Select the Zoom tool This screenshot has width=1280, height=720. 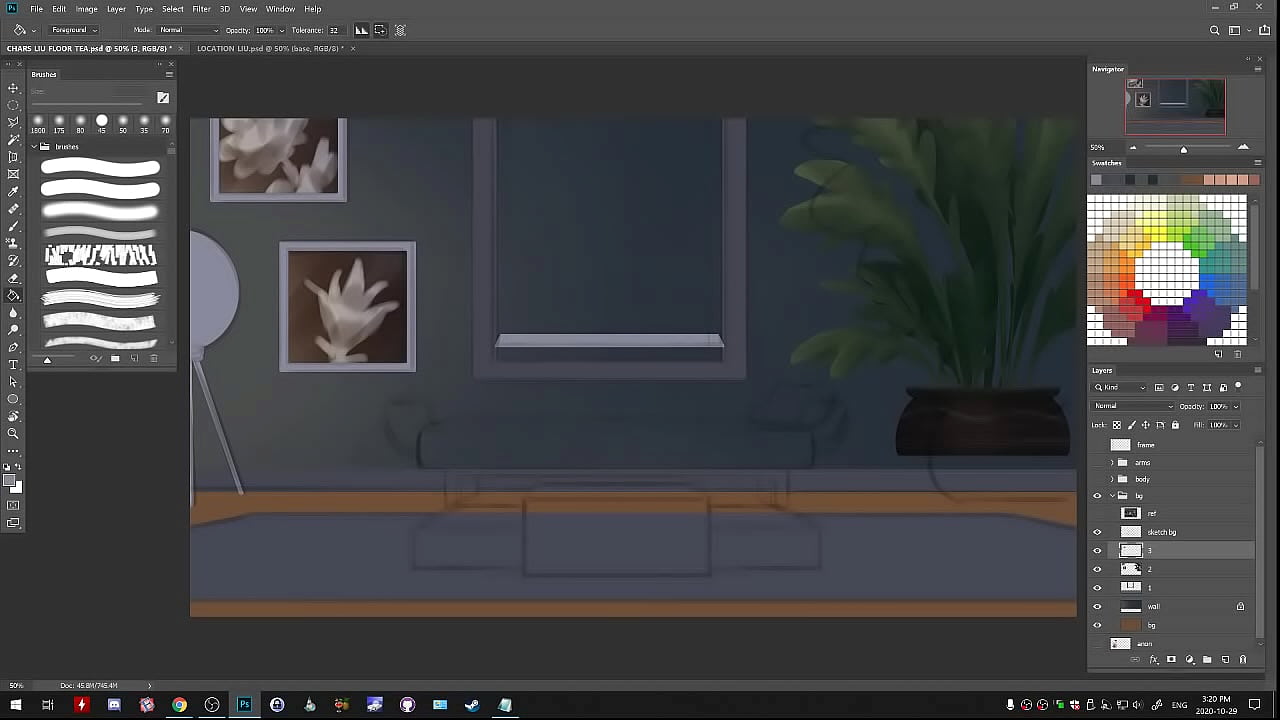[13, 434]
